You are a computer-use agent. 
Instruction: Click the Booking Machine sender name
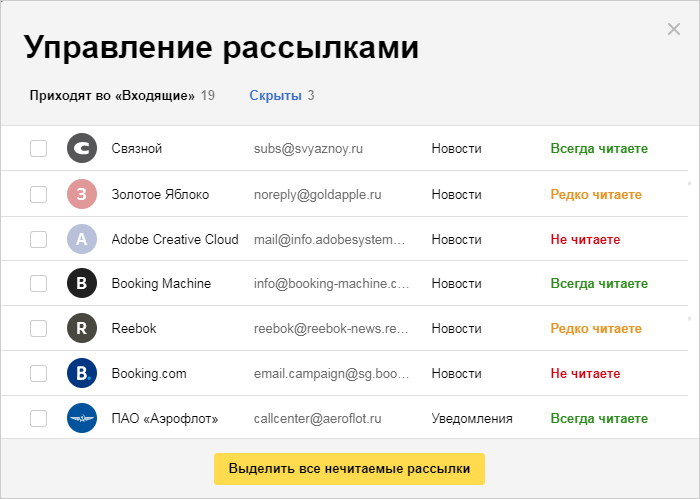(x=161, y=283)
